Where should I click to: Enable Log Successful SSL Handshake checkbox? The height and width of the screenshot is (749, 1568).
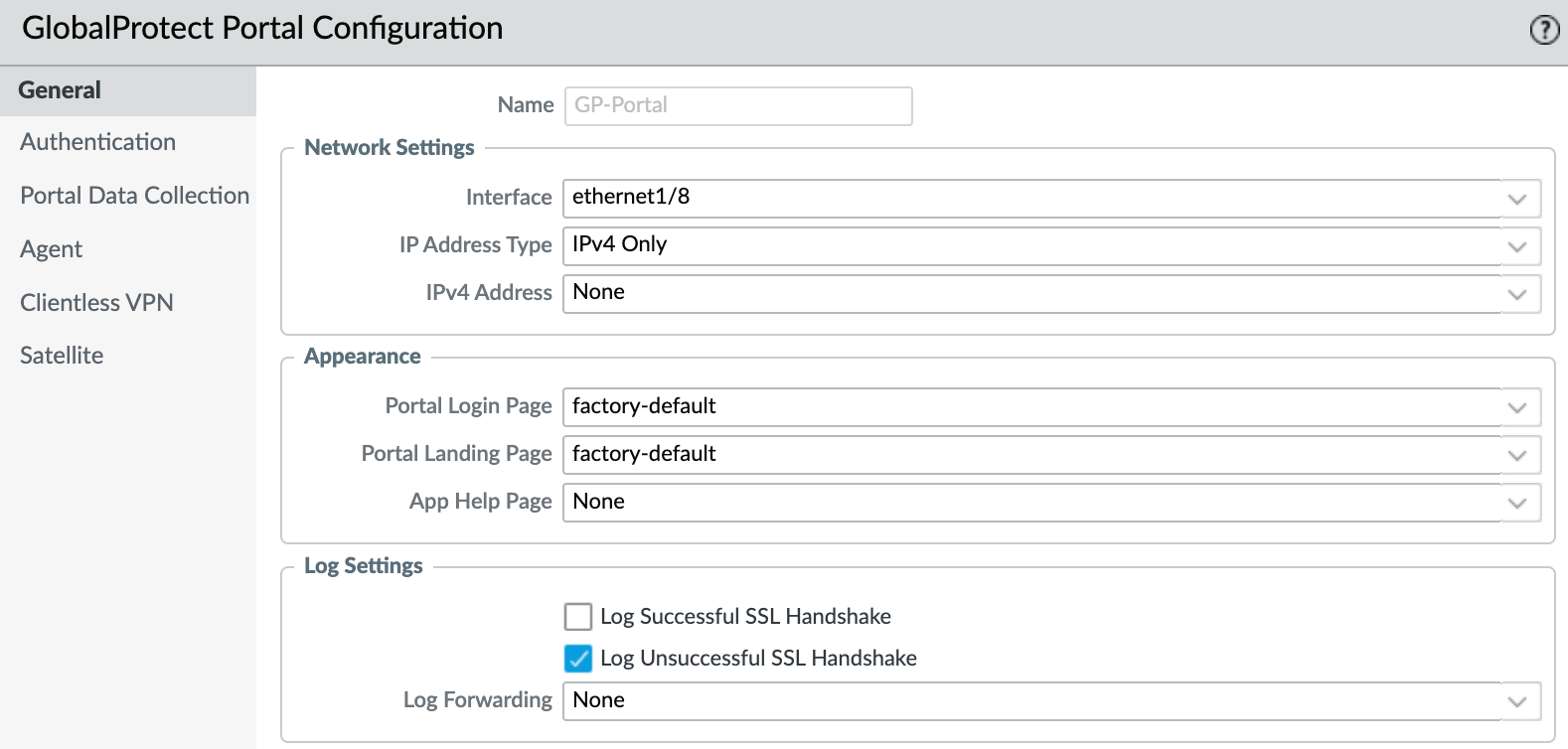(x=578, y=617)
